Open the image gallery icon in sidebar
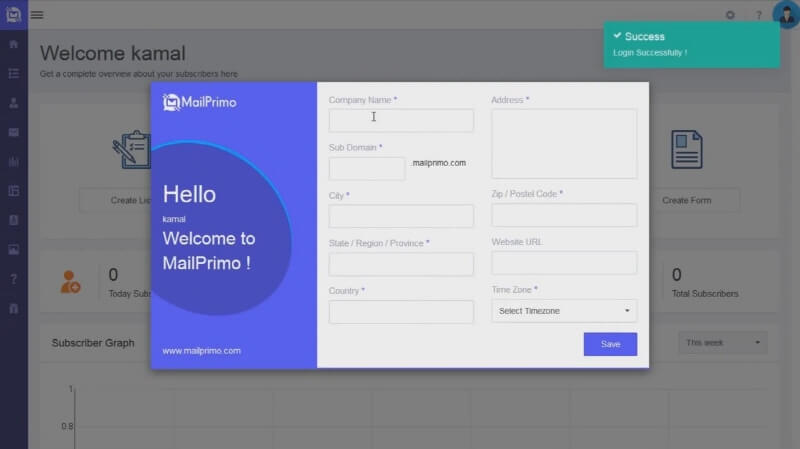 (x=14, y=250)
